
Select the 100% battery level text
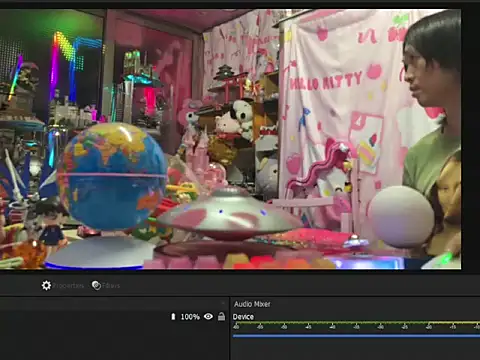click(190, 317)
